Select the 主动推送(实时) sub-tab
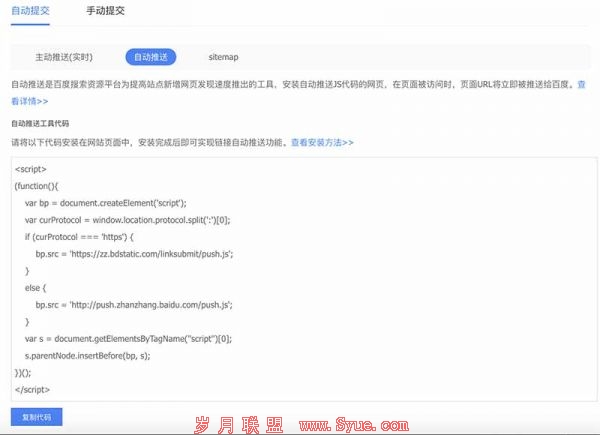This screenshot has height=435, width=600. (64, 57)
